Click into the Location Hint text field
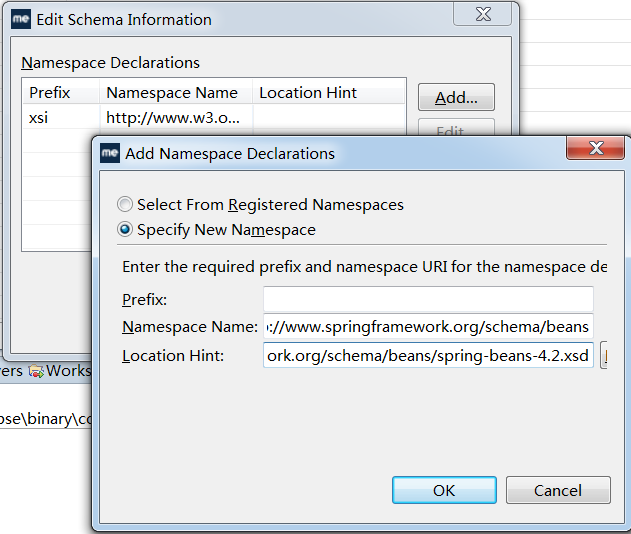 click(428, 355)
